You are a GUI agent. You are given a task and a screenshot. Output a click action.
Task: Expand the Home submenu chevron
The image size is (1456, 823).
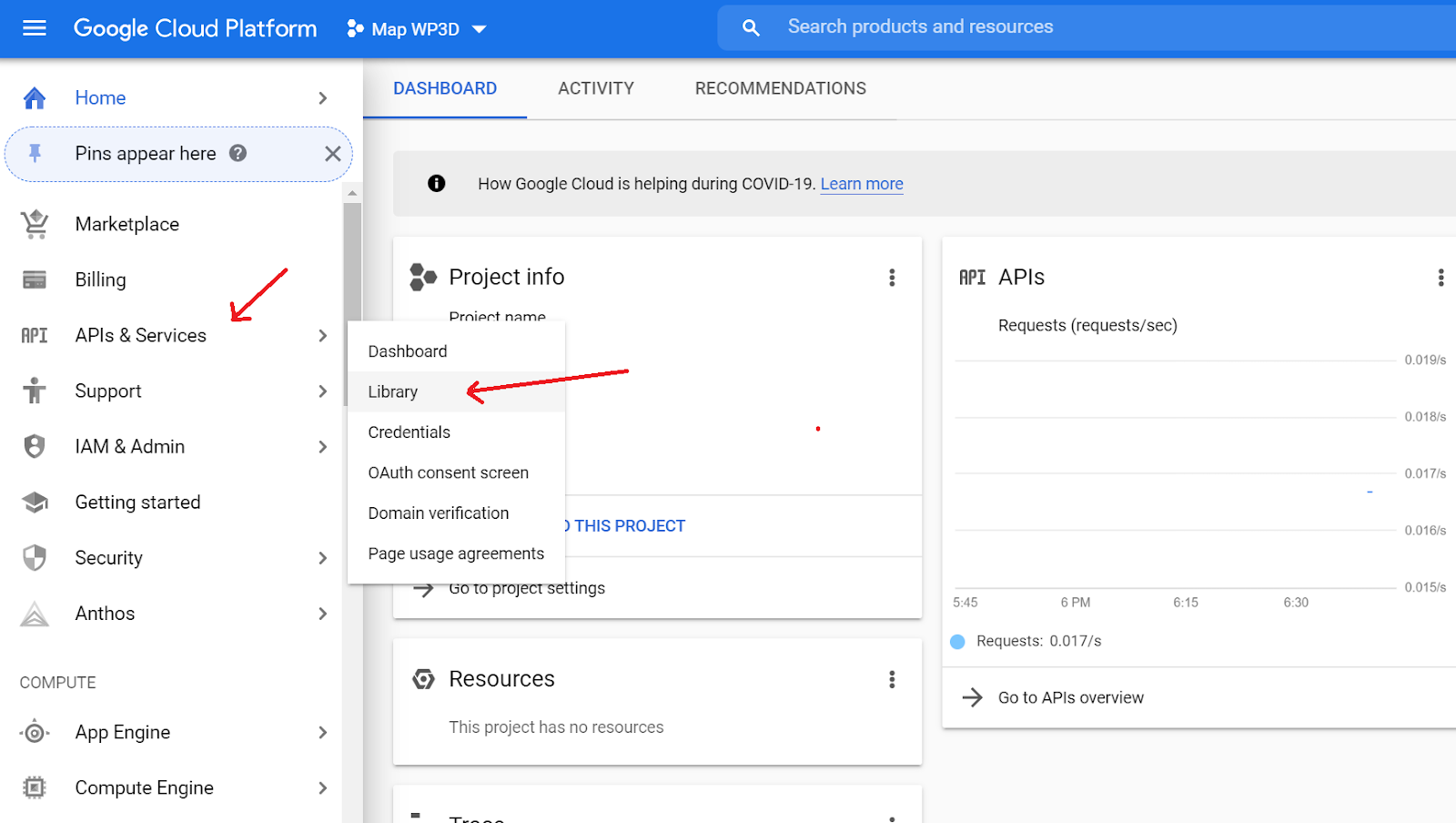[323, 97]
